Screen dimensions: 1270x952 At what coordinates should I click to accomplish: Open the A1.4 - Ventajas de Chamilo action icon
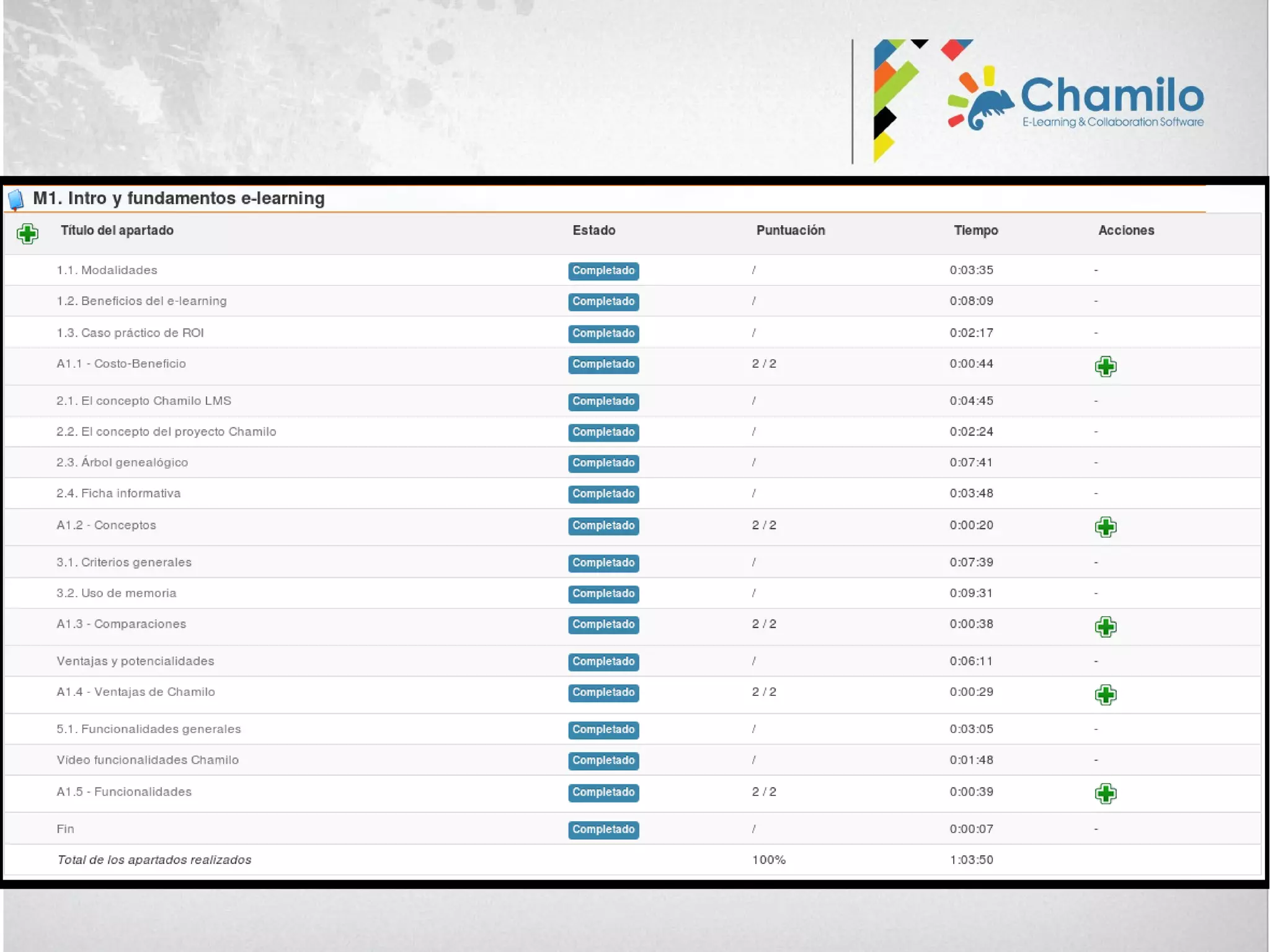1105,695
